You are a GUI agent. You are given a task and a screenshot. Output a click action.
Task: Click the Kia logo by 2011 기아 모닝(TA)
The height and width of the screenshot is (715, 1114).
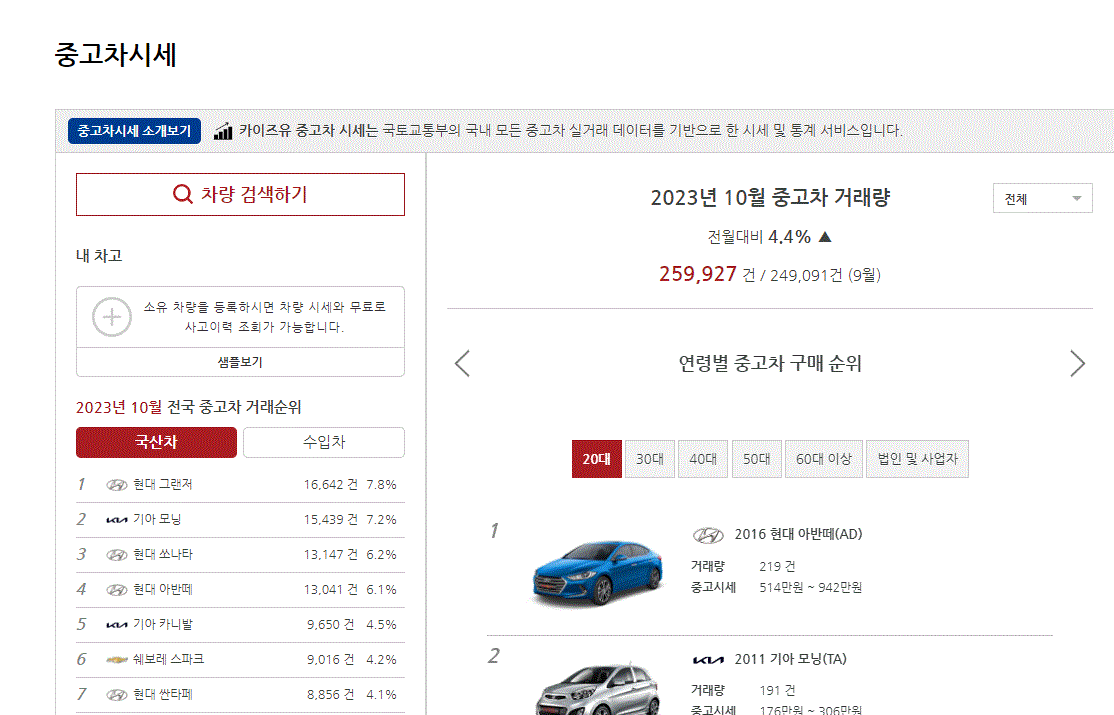click(708, 660)
